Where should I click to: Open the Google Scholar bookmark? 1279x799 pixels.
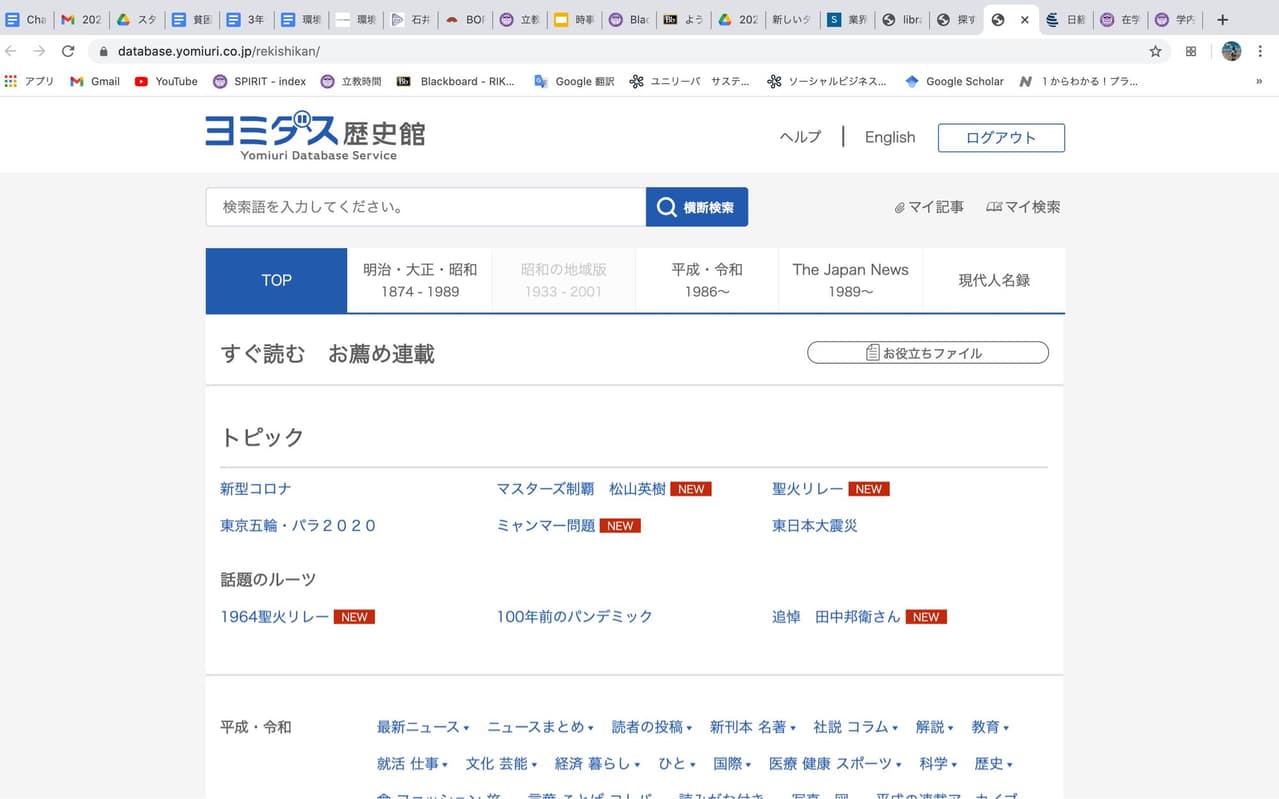954,81
